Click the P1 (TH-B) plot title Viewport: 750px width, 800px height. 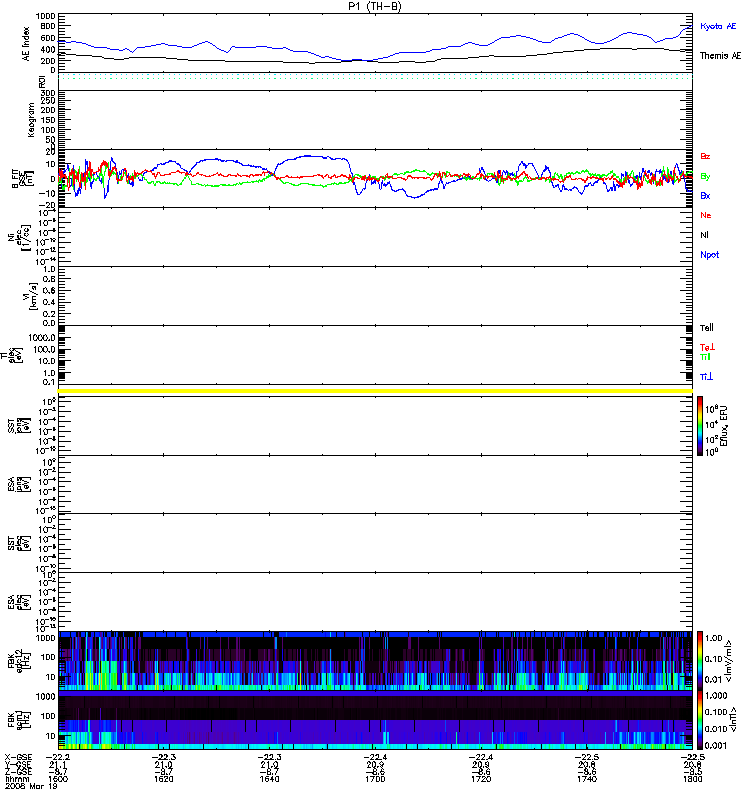[374, 6]
